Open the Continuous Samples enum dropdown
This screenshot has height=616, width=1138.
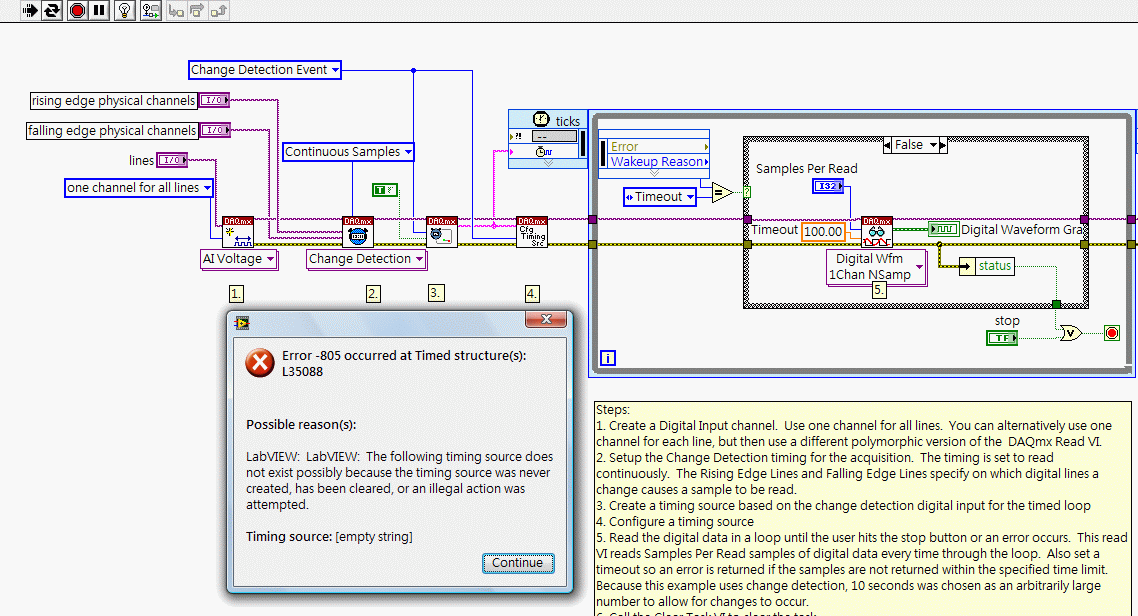point(408,152)
